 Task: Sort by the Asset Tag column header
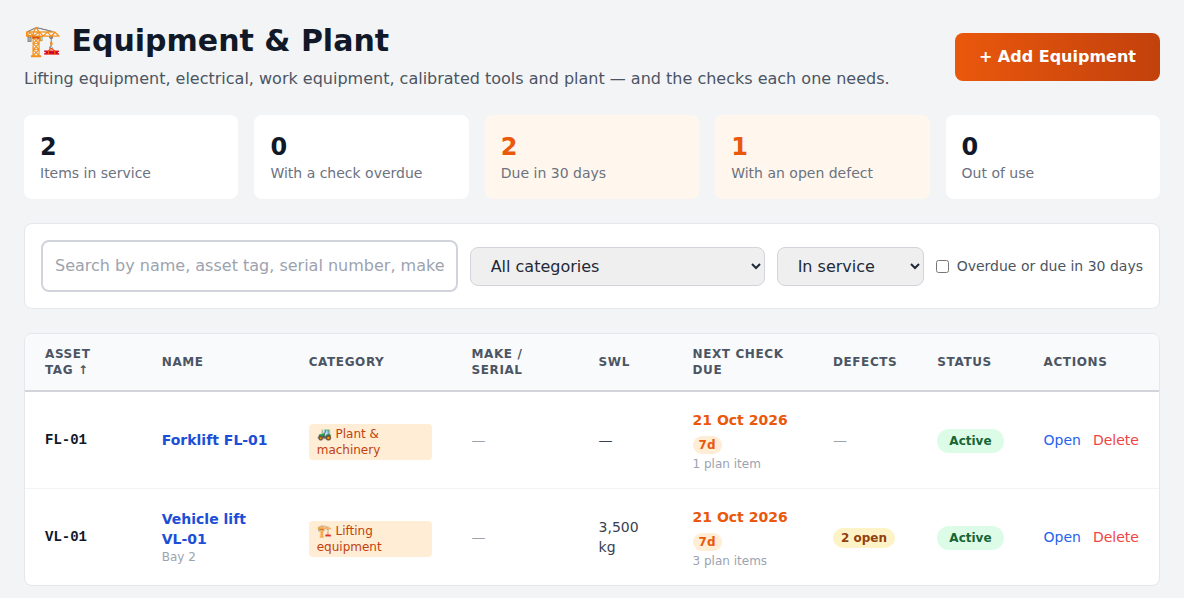click(67, 362)
